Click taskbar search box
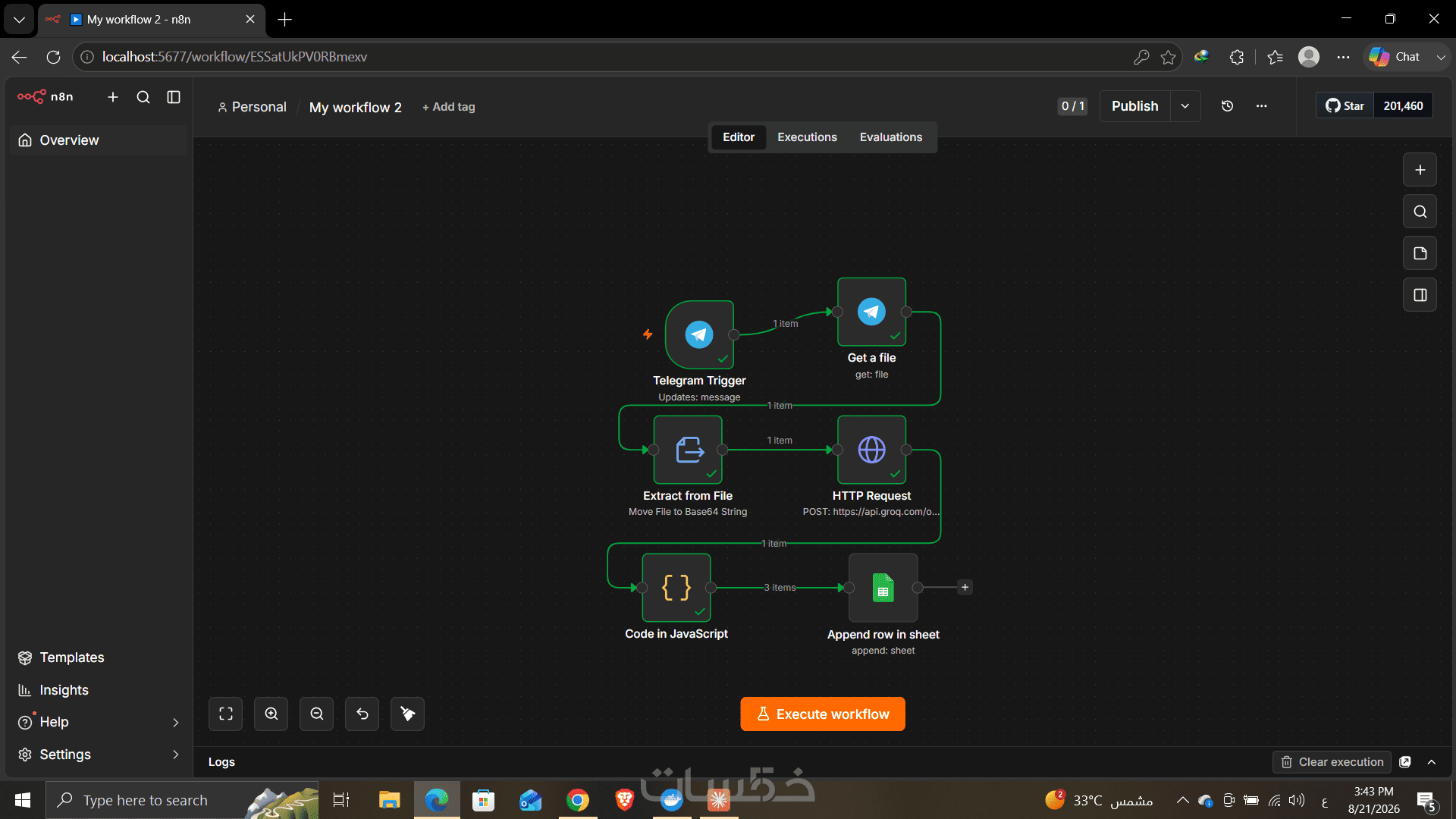Screen dimensions: 1456x819 click(182, 800)
